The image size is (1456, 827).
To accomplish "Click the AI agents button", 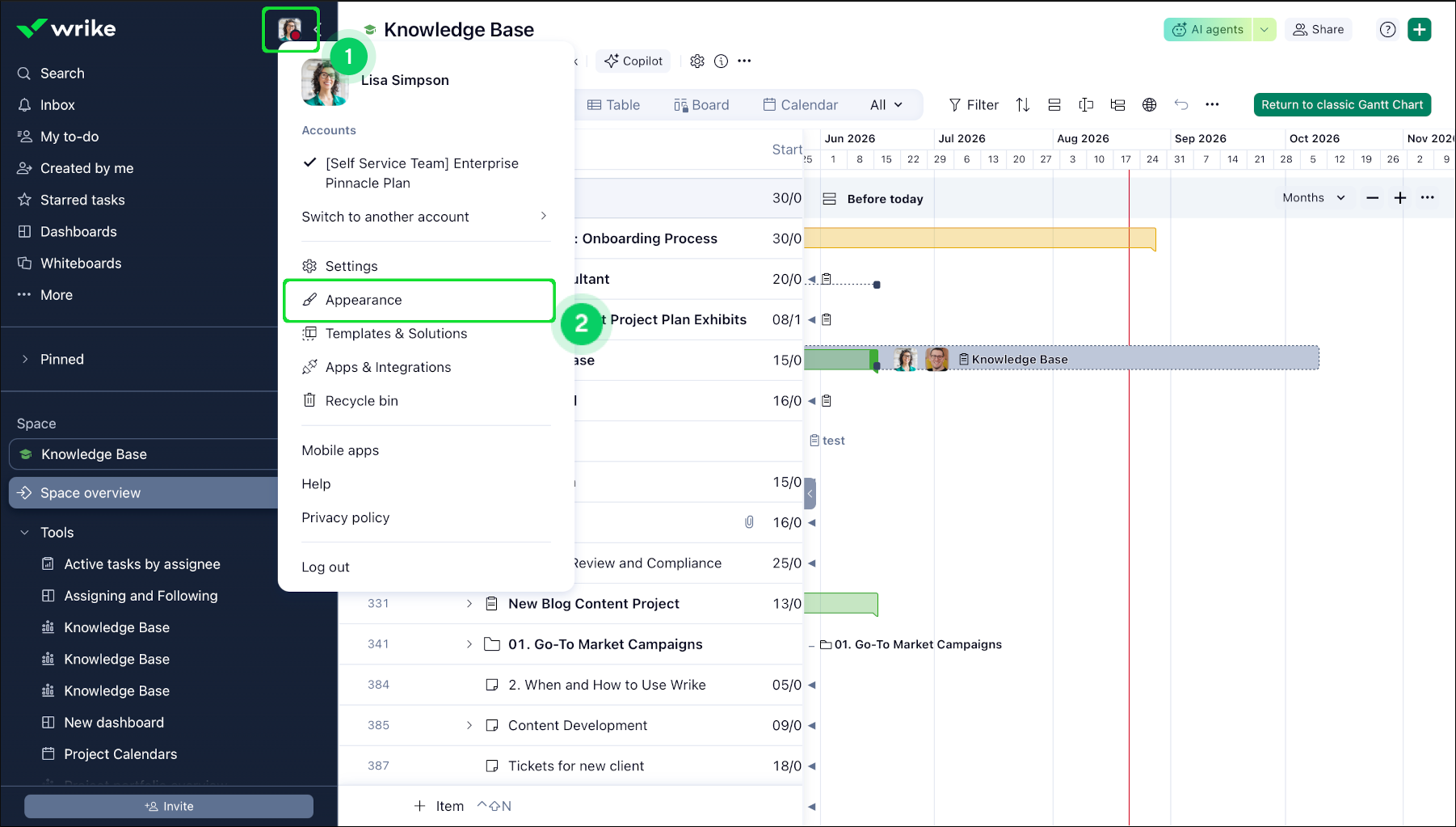I will click(1208, 30).
